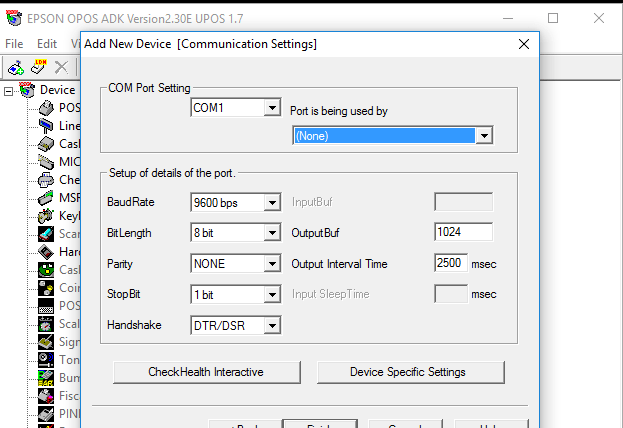Open the Edit menu
This screenshot has width=623, height=428.
tap(47, 44)
